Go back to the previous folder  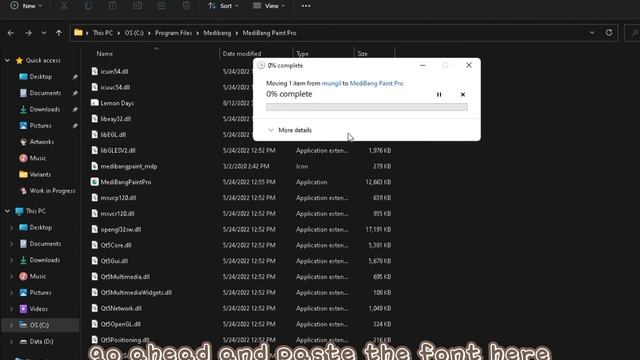(x=11, y=33)
